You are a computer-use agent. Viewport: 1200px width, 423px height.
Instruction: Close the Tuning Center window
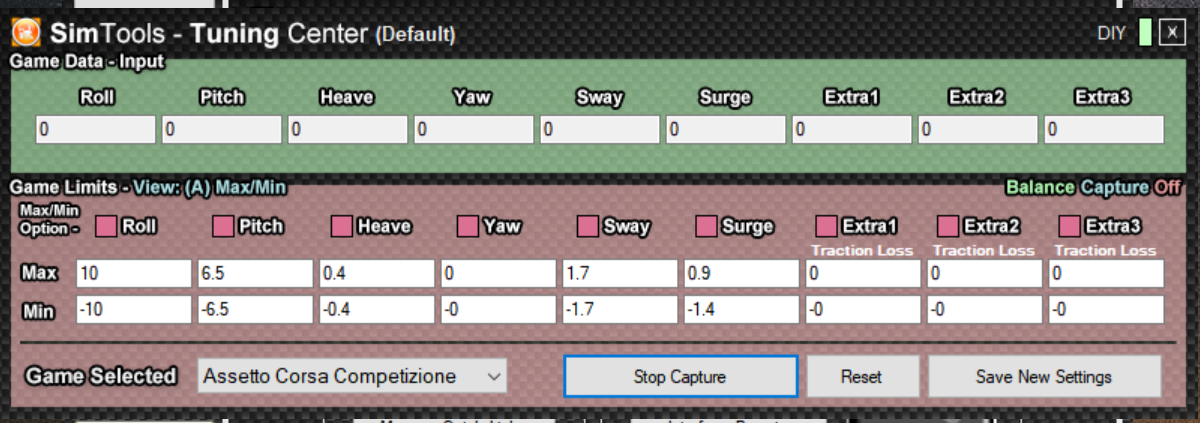coord(1171,33)
